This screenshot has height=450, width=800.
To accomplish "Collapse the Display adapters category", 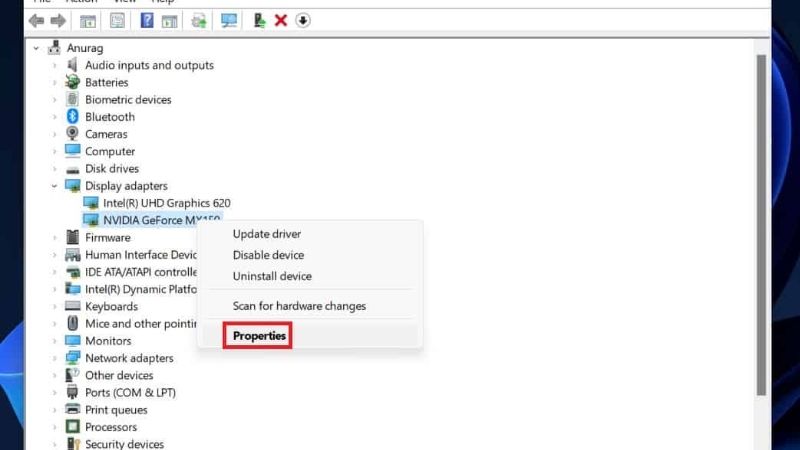I will (x=55, y=186).
